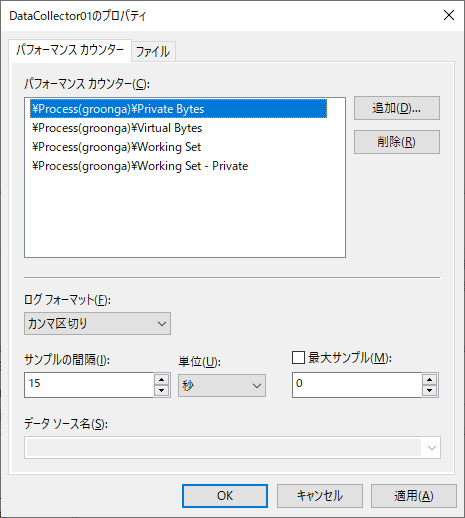This screenshot has height=518, width=465.
Task: Open the ログ フォーマット dropdown
Action: [x=97, y=323]
